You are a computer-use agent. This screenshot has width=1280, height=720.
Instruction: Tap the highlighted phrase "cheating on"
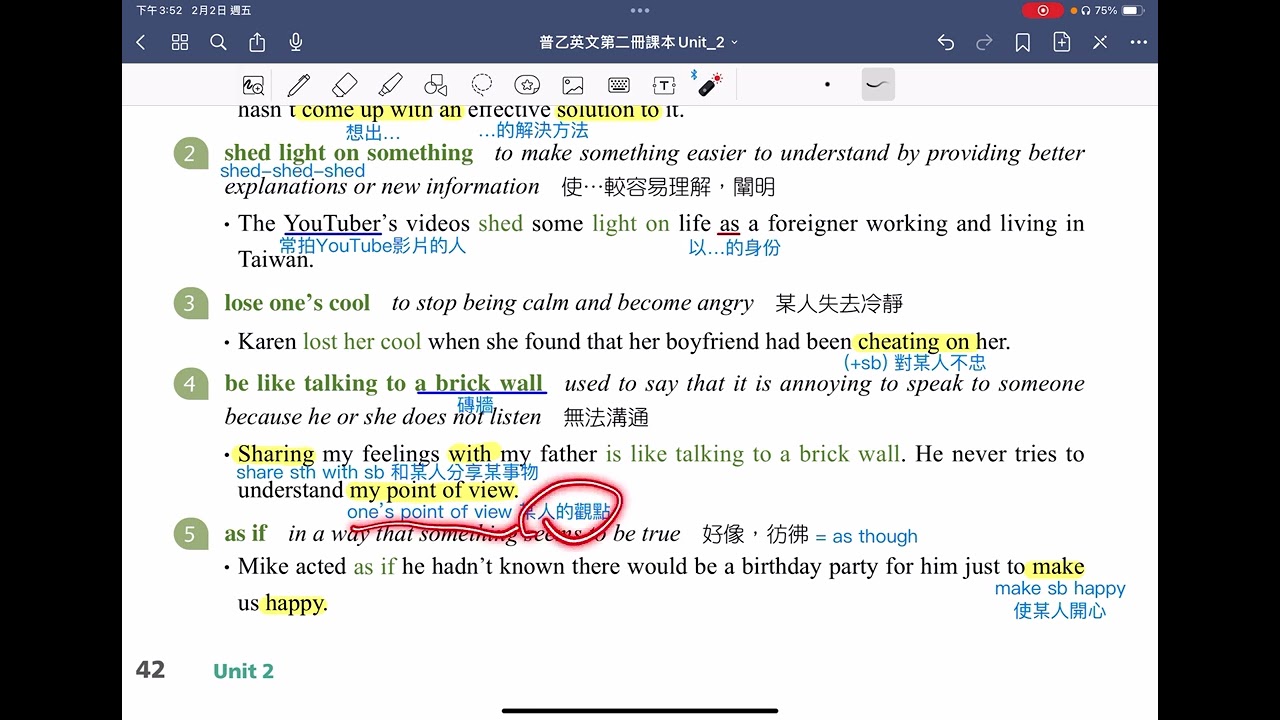click(x=914, y=342)
